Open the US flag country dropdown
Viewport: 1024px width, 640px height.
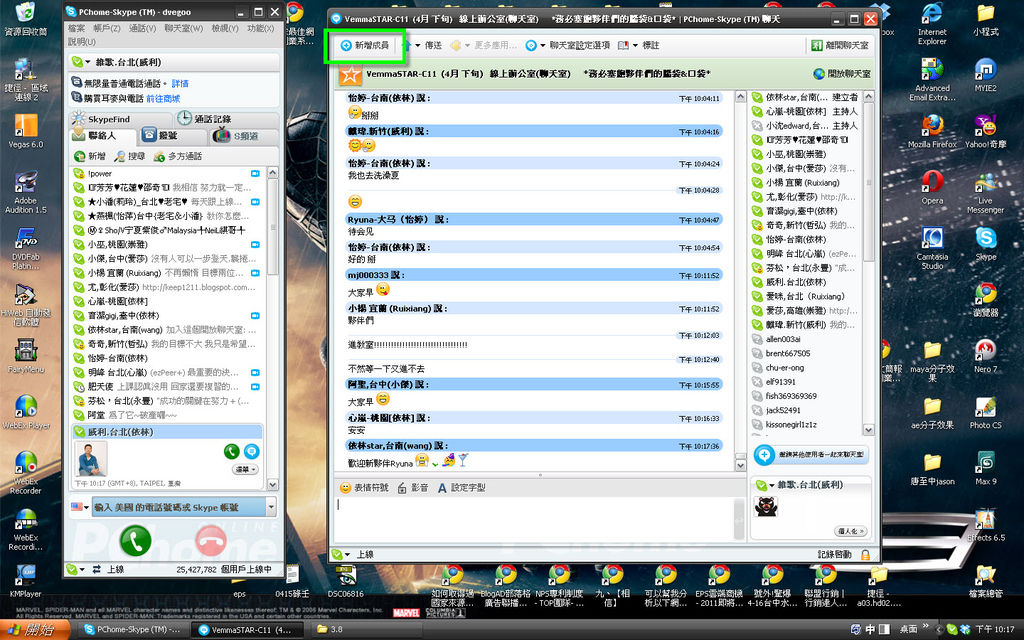[80, 507]
